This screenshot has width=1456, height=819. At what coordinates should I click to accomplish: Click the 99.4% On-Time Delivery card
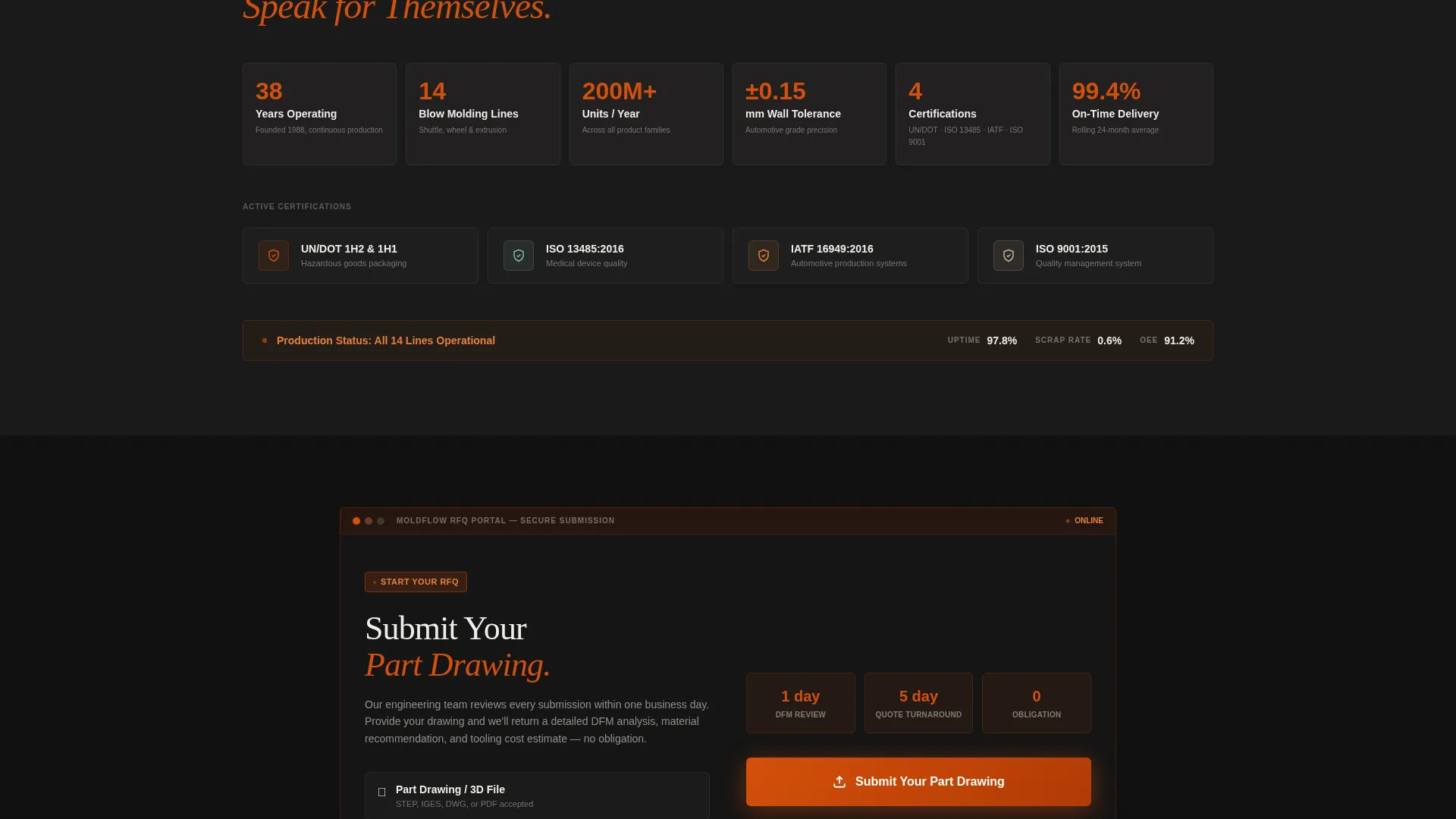click(1136, 114)
